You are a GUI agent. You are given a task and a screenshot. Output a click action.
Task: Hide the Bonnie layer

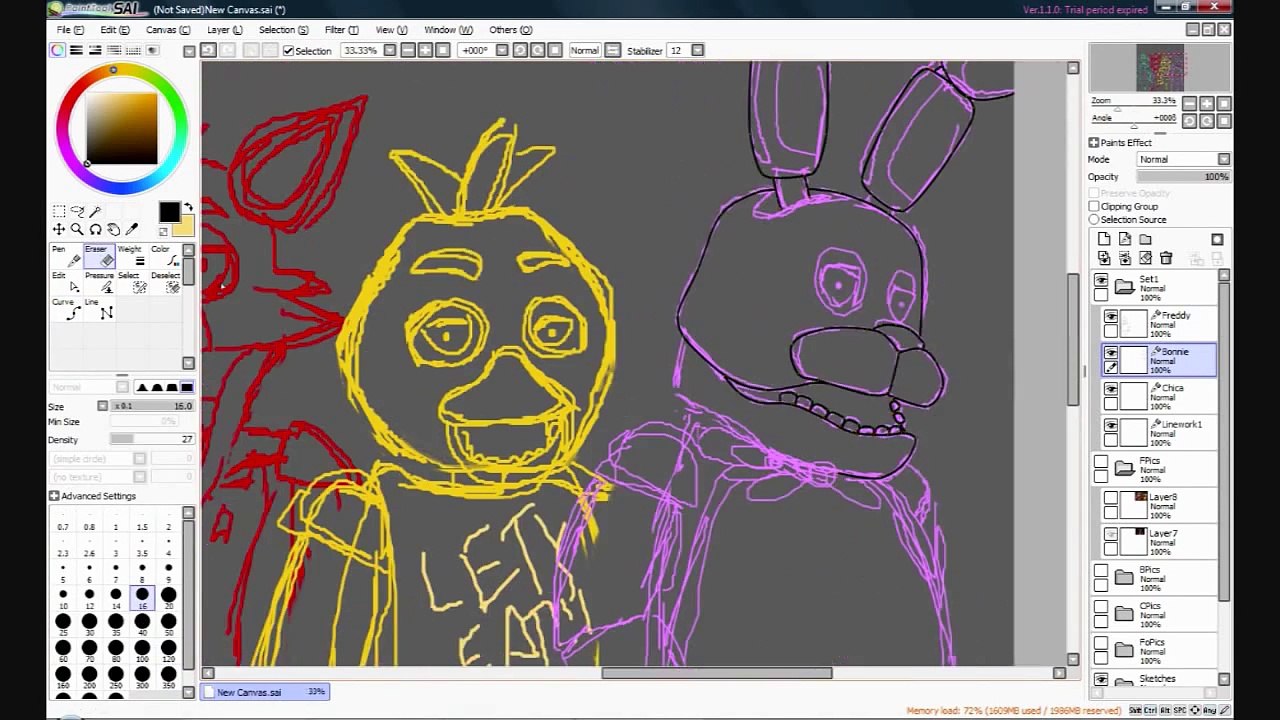(x=1111, y=353)
